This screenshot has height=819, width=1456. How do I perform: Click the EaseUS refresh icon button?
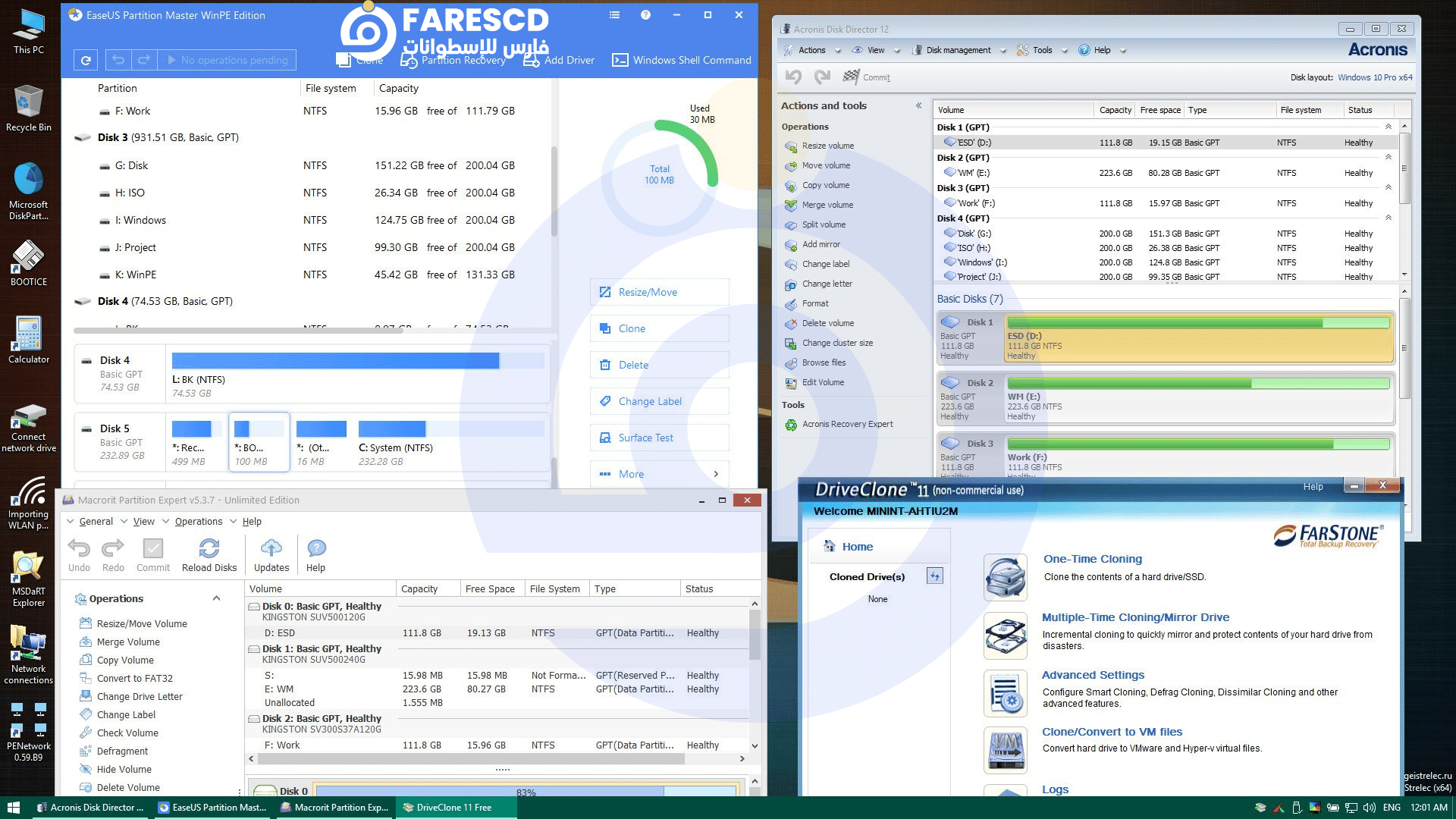point(86,60)
